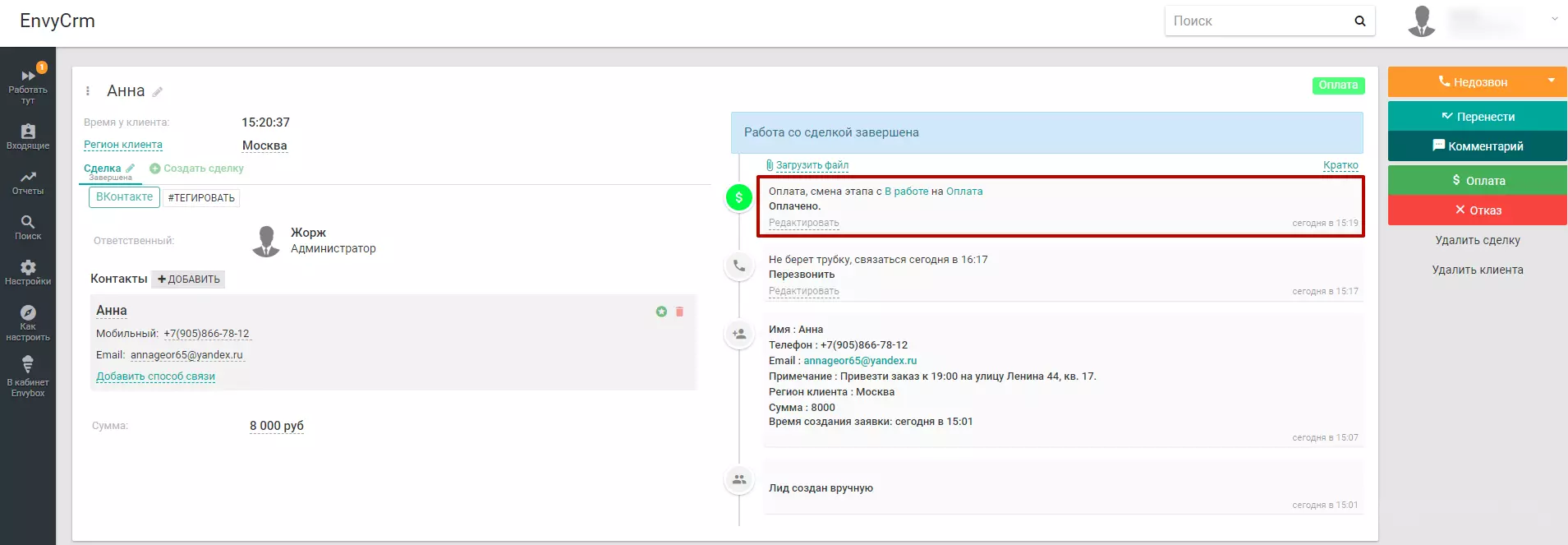This screenshot has width=1568, height=545.
Task: Click Редактировать under Оплачено entry
Action: (x=804, y=223)
